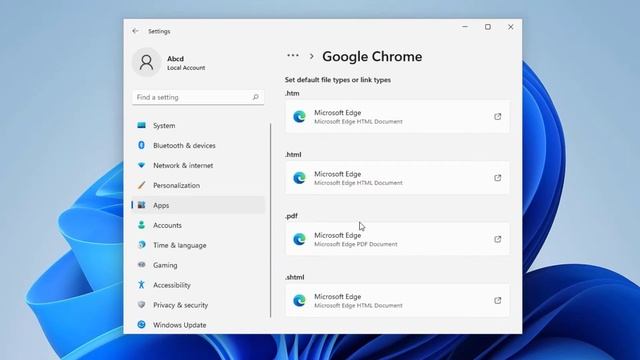Click the Accounts person icon
Screen dimensions: 640x360
tap(141, 225)
